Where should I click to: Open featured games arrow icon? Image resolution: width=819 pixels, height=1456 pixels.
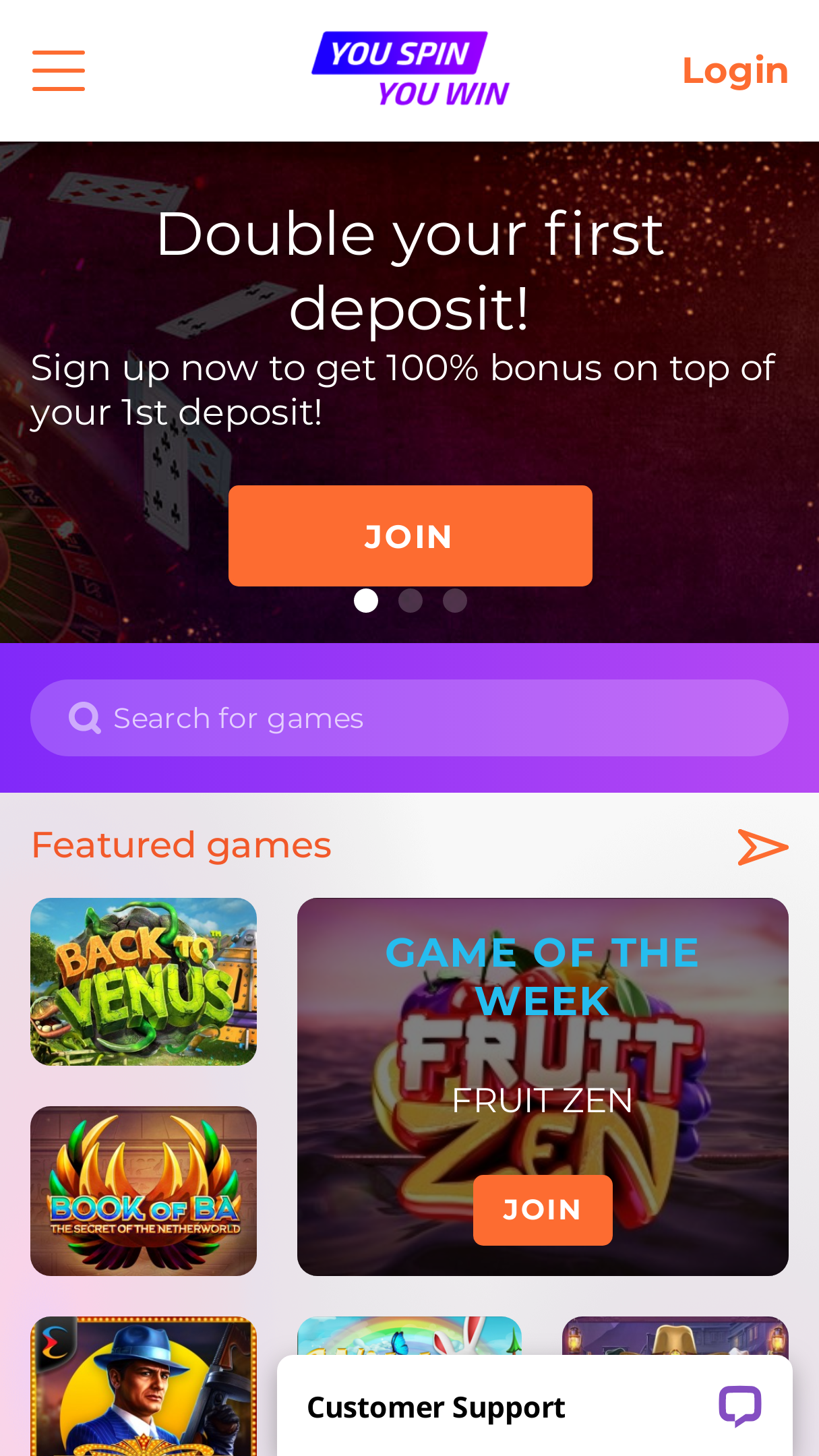click(x=763, y=847)
